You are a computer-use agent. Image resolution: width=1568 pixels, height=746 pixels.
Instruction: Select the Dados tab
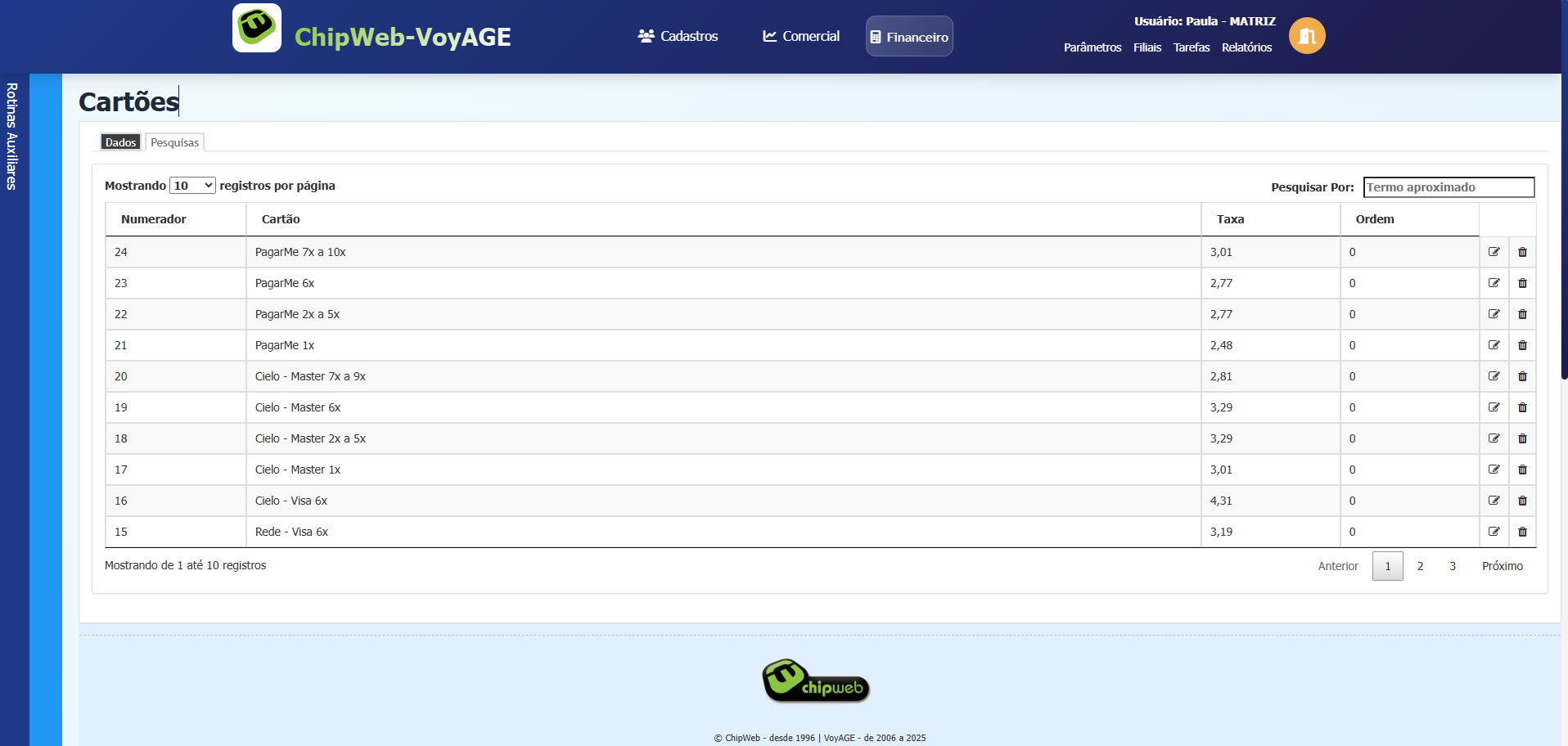point(120,142)
